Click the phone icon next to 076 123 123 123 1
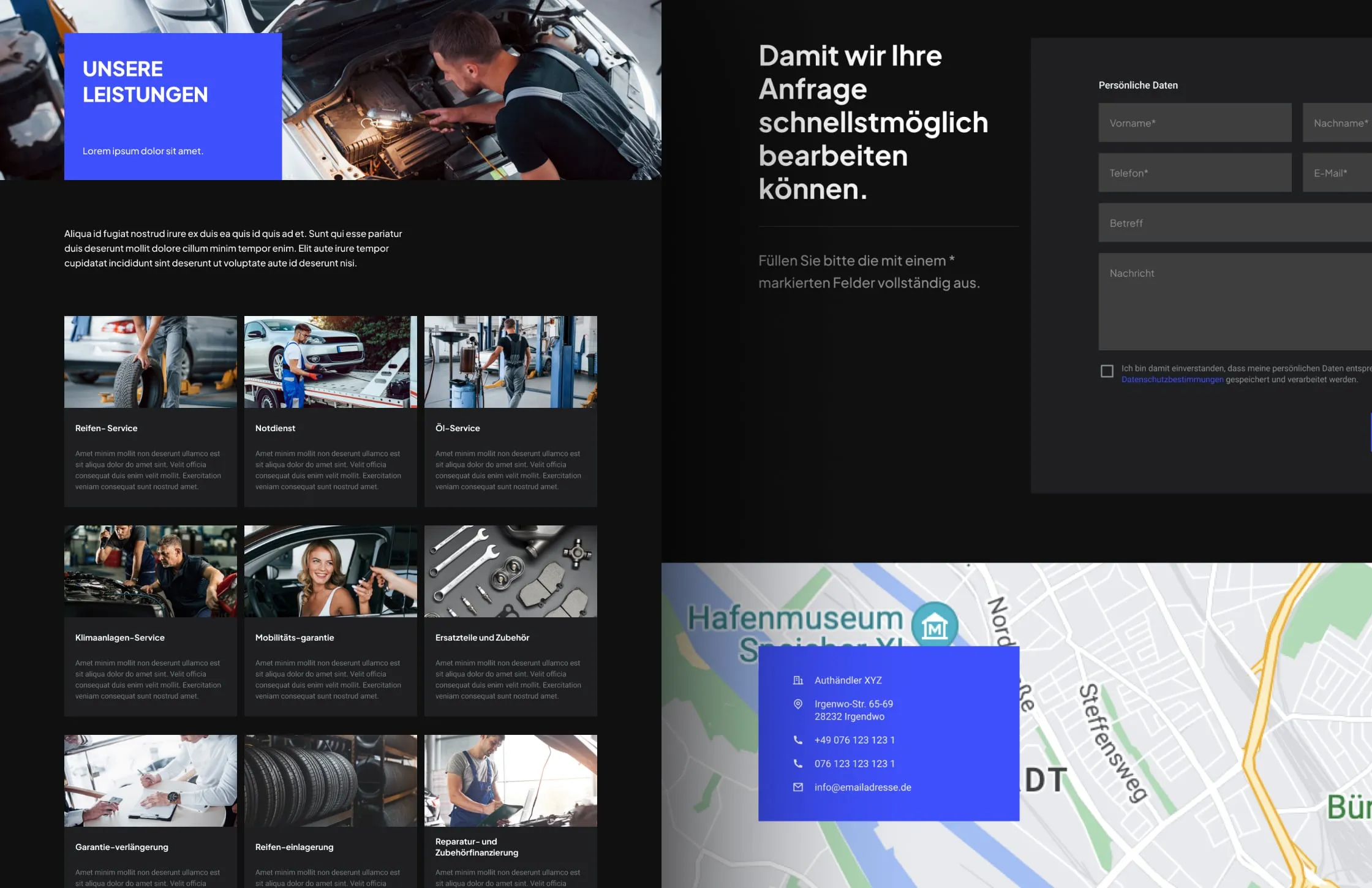Image resolution: width=1372 pixels, height=888 pixels. 797,764
